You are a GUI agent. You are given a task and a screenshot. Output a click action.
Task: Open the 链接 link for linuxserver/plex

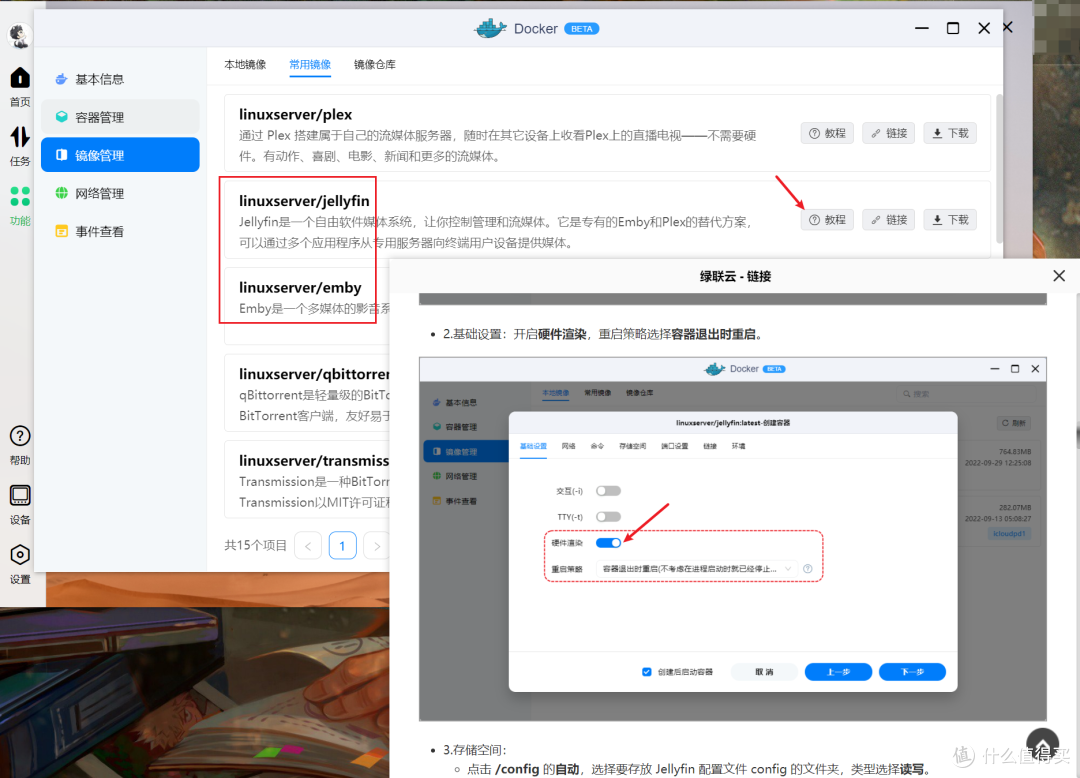click(889, 133)
